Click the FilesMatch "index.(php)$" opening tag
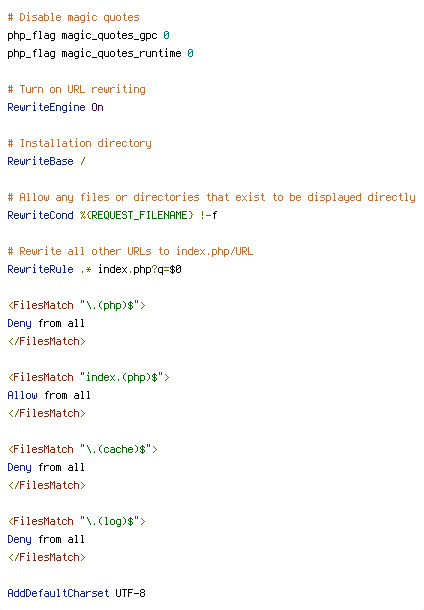The width and height of the screenshot is (424, 610). tap(89, 377)
